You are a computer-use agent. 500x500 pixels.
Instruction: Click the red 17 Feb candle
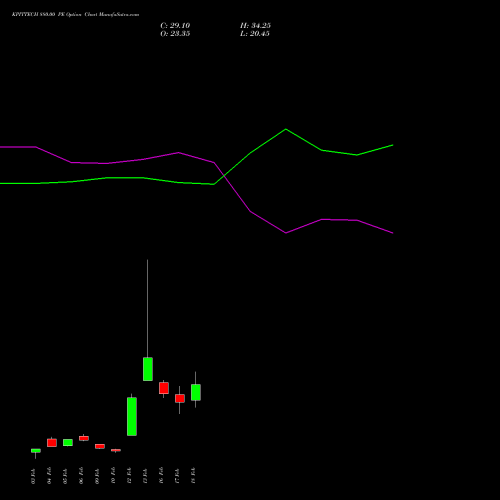[180, 398]
